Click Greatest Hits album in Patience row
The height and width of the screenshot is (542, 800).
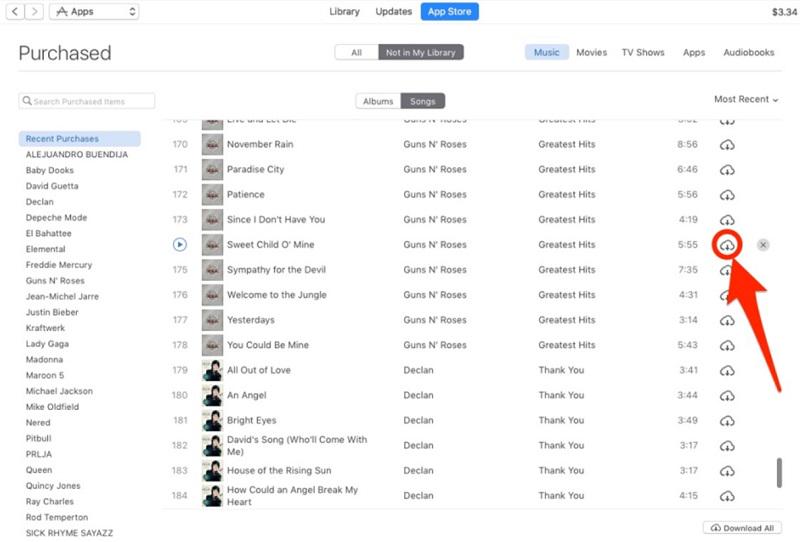pos(567,194)
